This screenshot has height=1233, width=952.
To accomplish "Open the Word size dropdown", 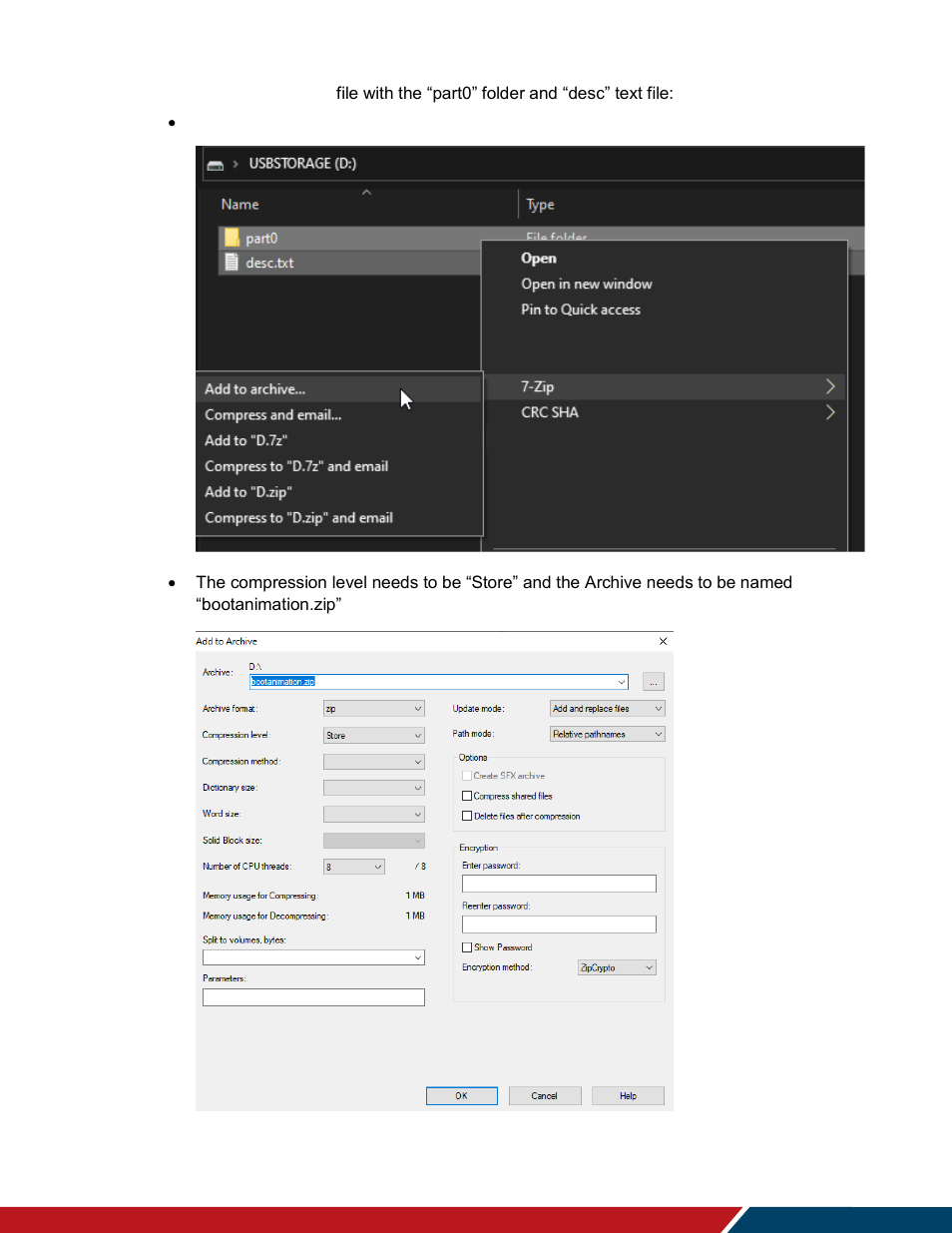I will click(x=373, y=815).
